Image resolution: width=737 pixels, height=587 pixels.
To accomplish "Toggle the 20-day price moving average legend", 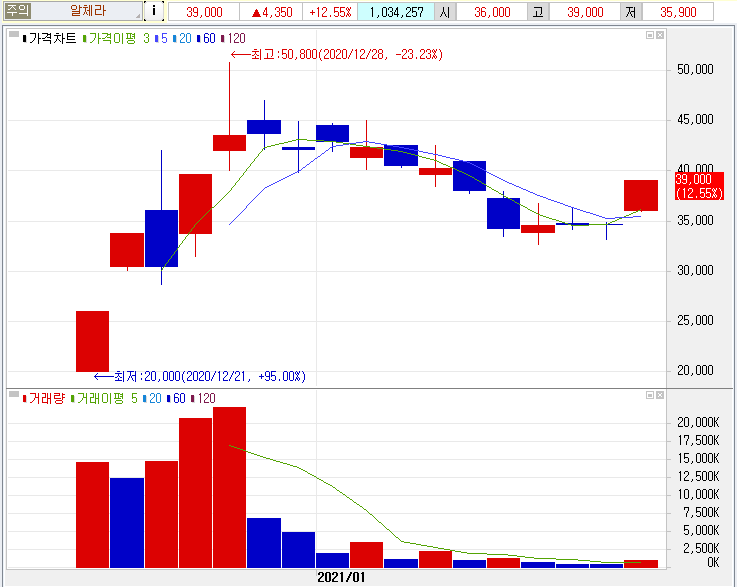I will click(x=182, y=39).
